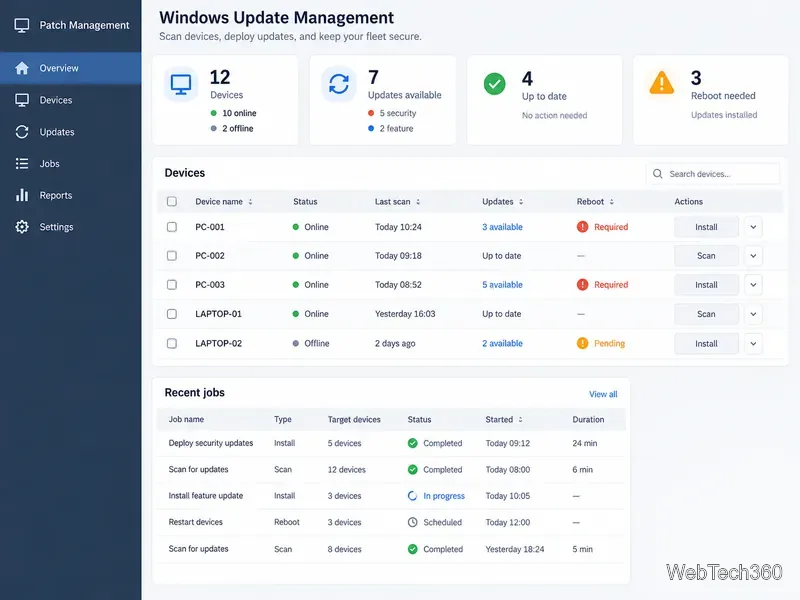Check the LAPTOP-02 row checkbox
Viewport: 800px width, 600px height.
[172, 343]
